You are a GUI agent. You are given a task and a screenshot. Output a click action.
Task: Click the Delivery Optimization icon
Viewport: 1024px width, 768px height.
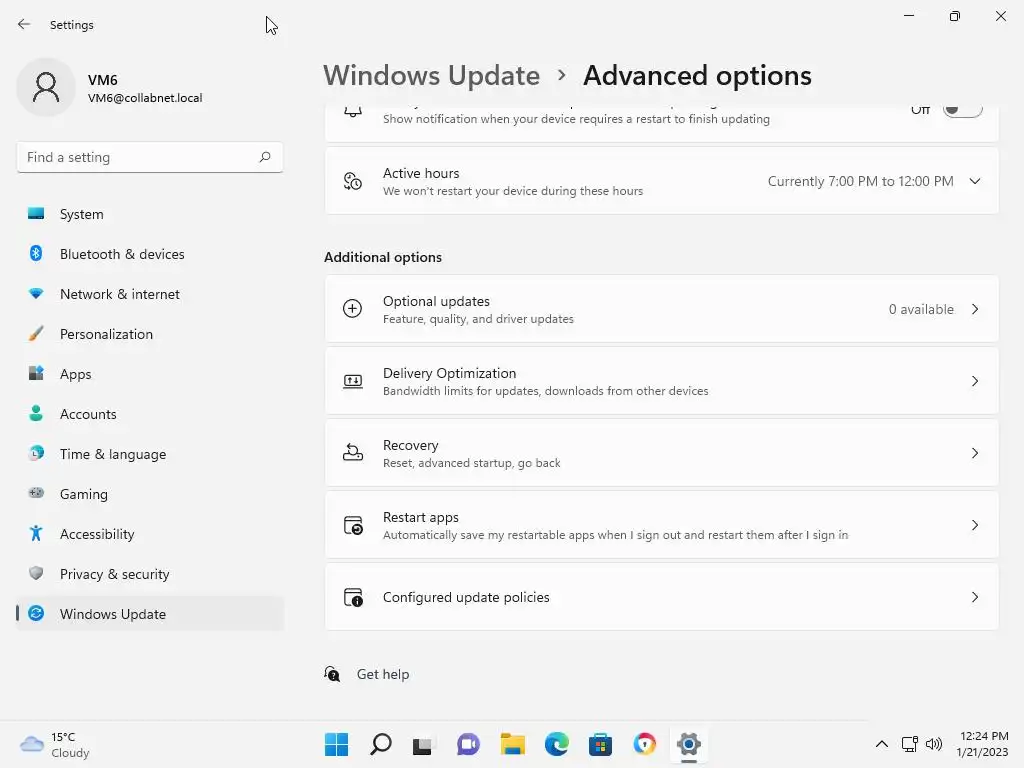tap(353, 381)
